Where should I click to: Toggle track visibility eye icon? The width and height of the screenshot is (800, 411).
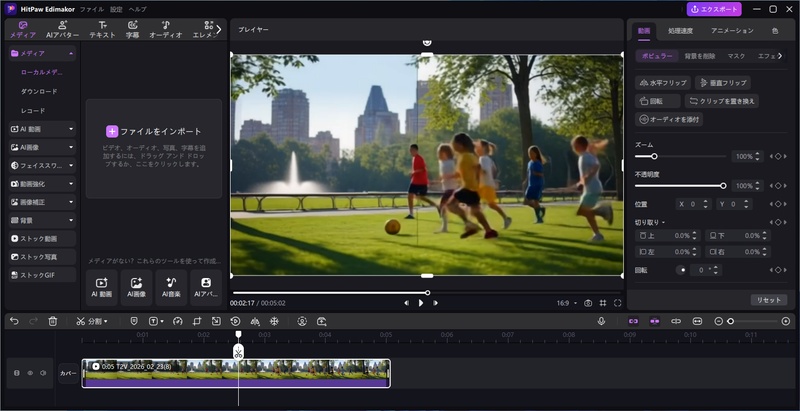[30, 373]
